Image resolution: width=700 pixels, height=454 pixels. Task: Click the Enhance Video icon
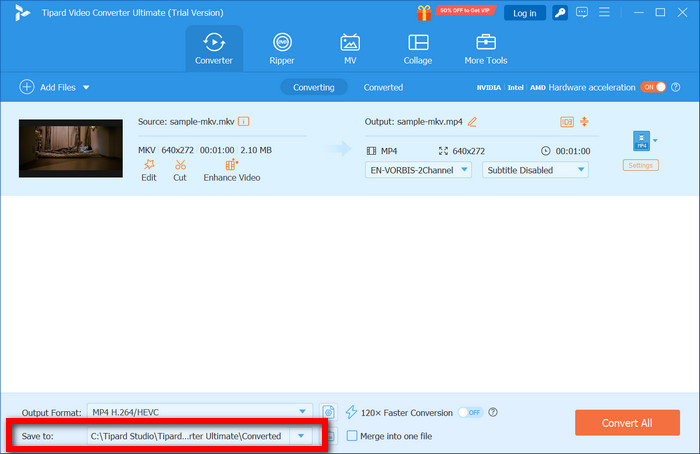231,165
